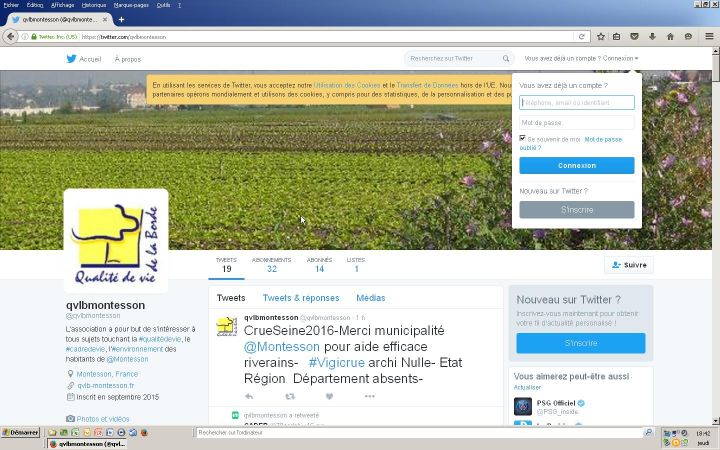Bookmark this page with the star icon
Viewport: 720px width, 450px height.
coord(601,36)
